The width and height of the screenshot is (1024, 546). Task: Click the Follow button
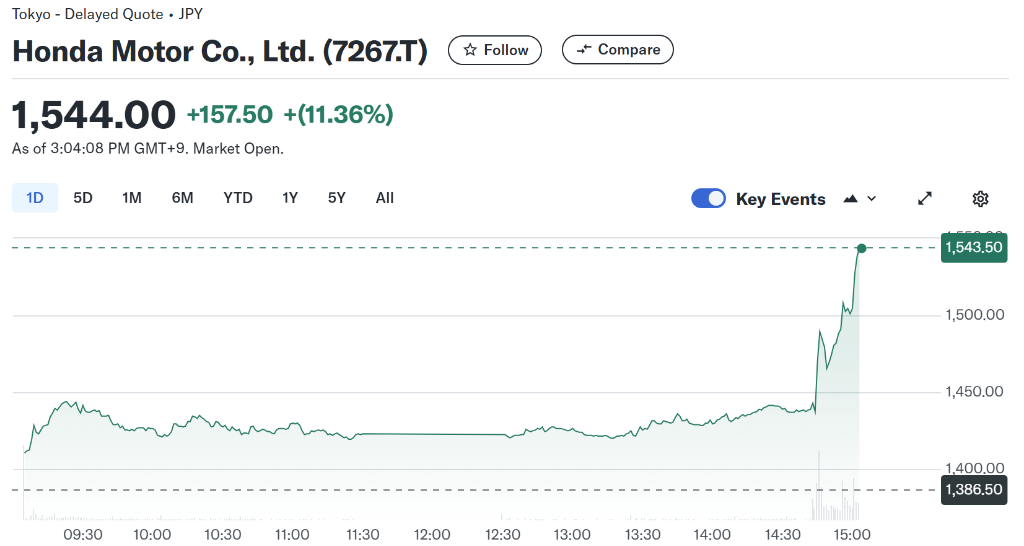coord(495,50)
